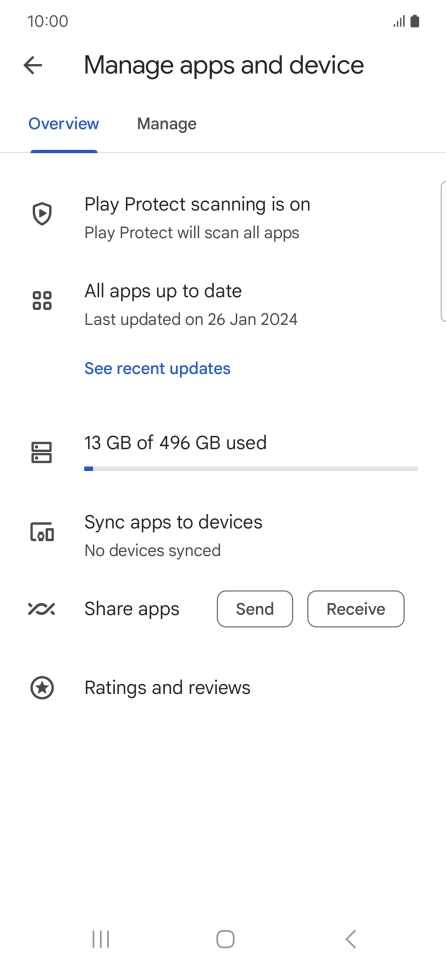Image resolution: width=446 pixels, height=966 pixels.
Task: Click the storage usage progress bar
Action: click(x=251, y=469)
